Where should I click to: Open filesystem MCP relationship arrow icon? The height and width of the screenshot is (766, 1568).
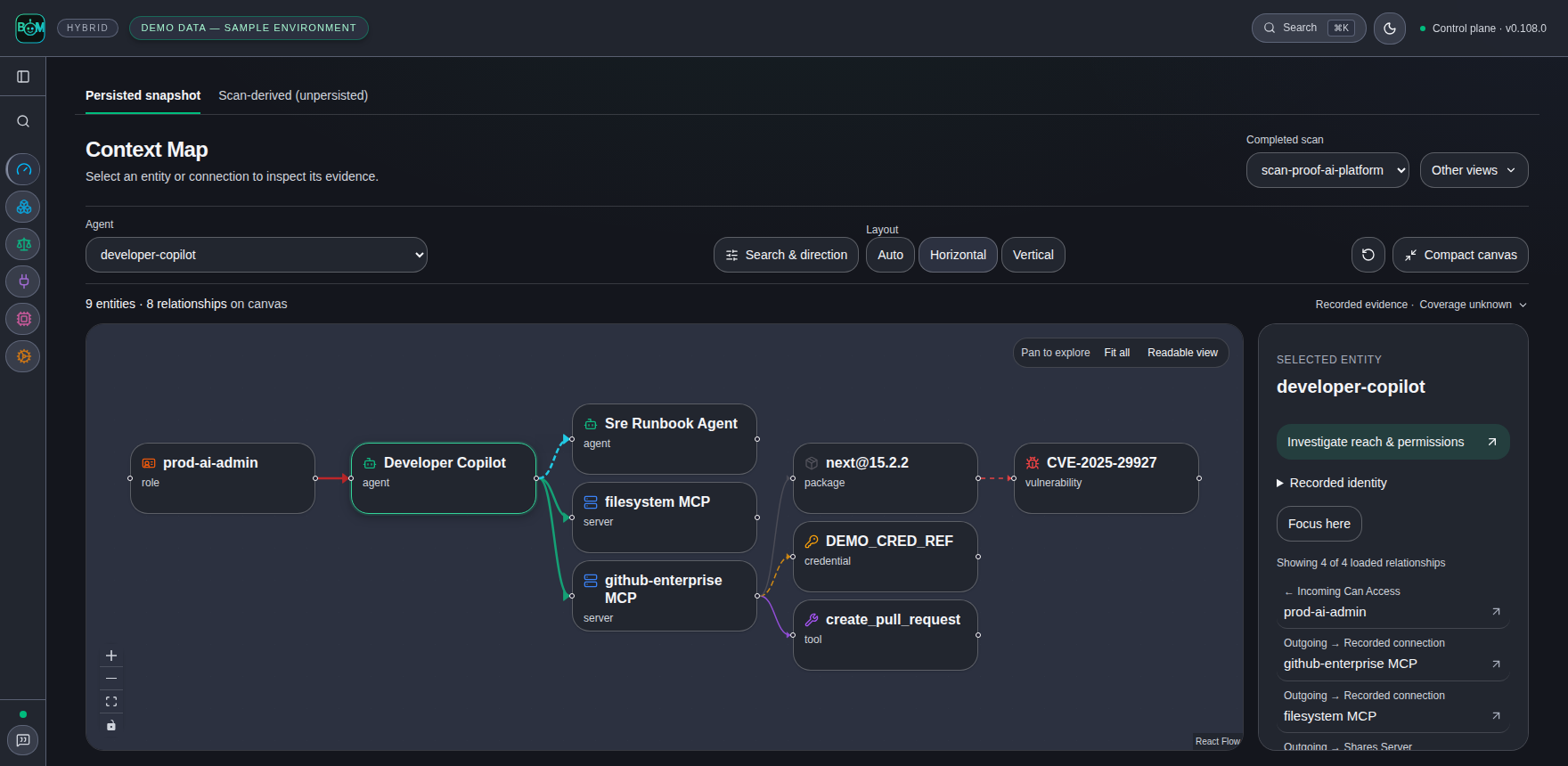coord(1496,716)
